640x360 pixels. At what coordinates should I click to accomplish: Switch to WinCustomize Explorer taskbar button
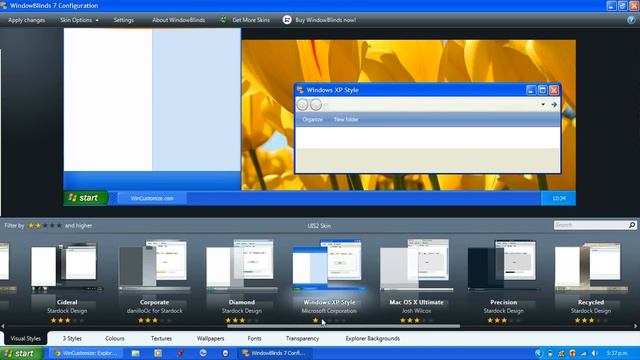click(x=86, y=353)
